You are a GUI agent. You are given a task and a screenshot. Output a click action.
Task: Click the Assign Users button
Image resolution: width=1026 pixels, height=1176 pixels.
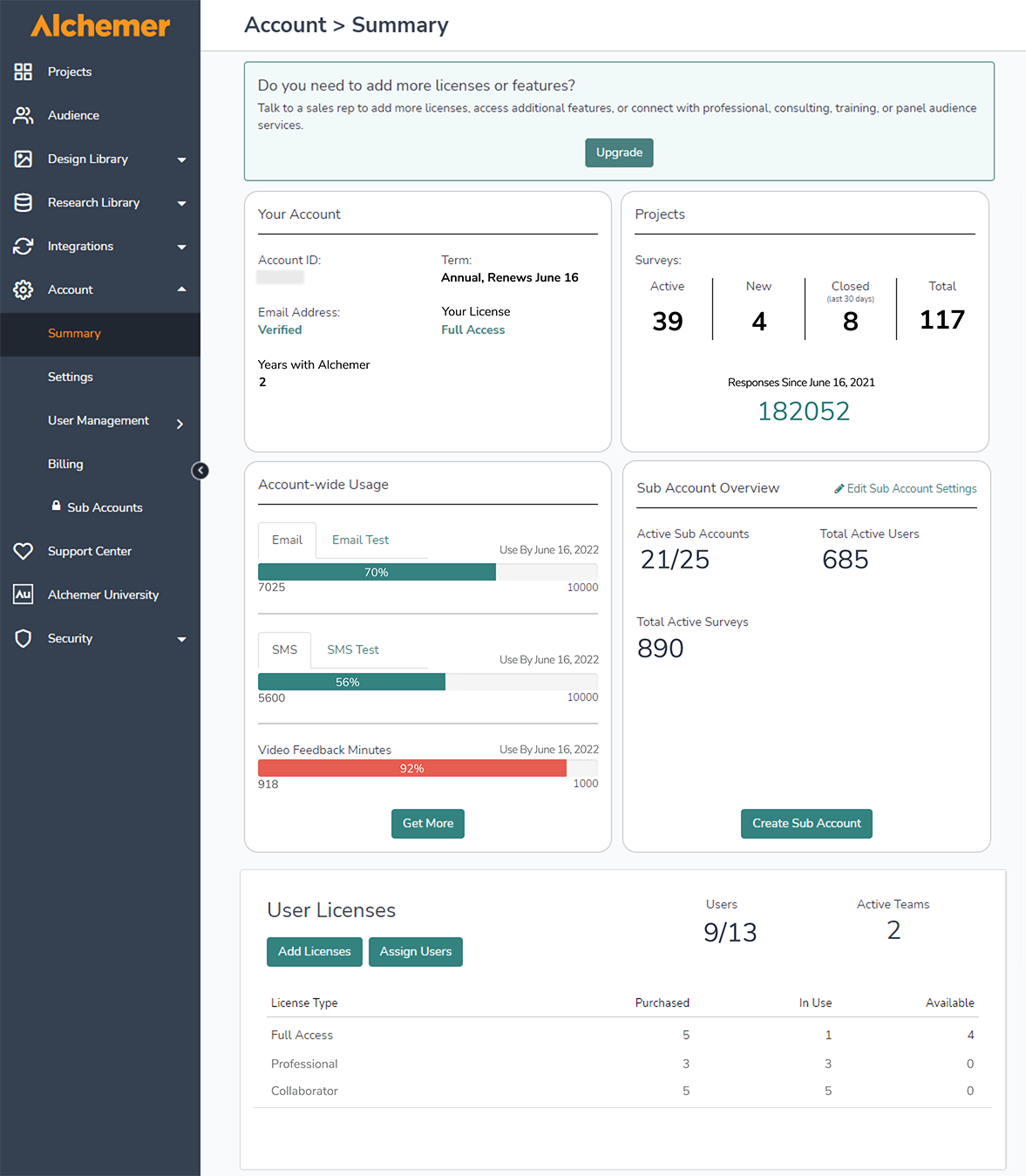(416, 952)
